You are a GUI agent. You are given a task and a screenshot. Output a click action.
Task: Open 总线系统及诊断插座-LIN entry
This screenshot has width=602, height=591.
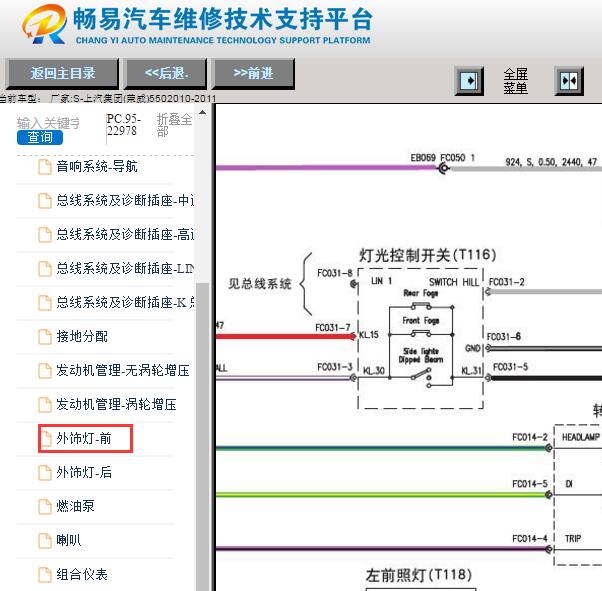[125, 268]
